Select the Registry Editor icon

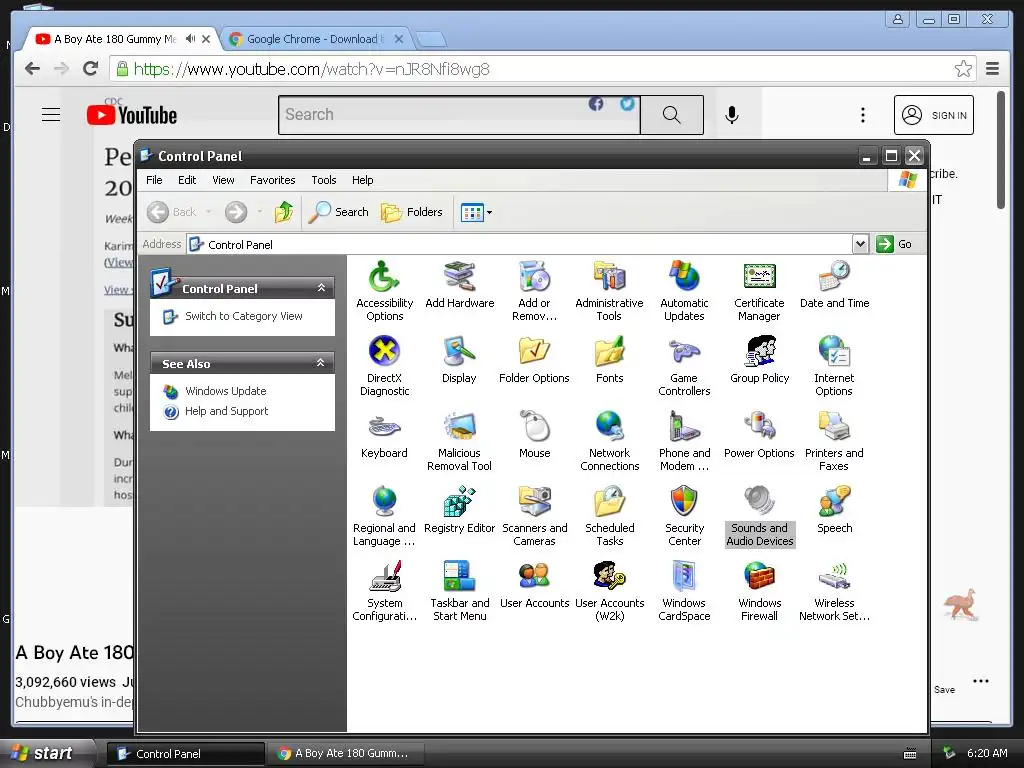point(459,510)
